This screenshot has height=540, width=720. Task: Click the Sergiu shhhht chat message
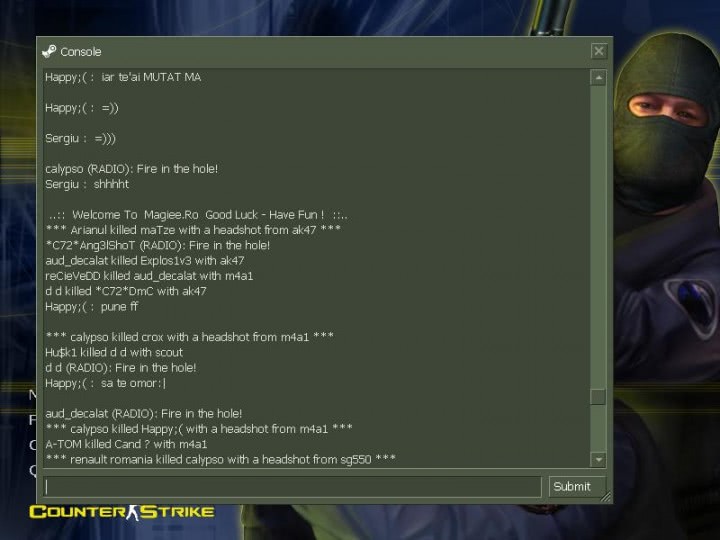(x=87, y=184)
